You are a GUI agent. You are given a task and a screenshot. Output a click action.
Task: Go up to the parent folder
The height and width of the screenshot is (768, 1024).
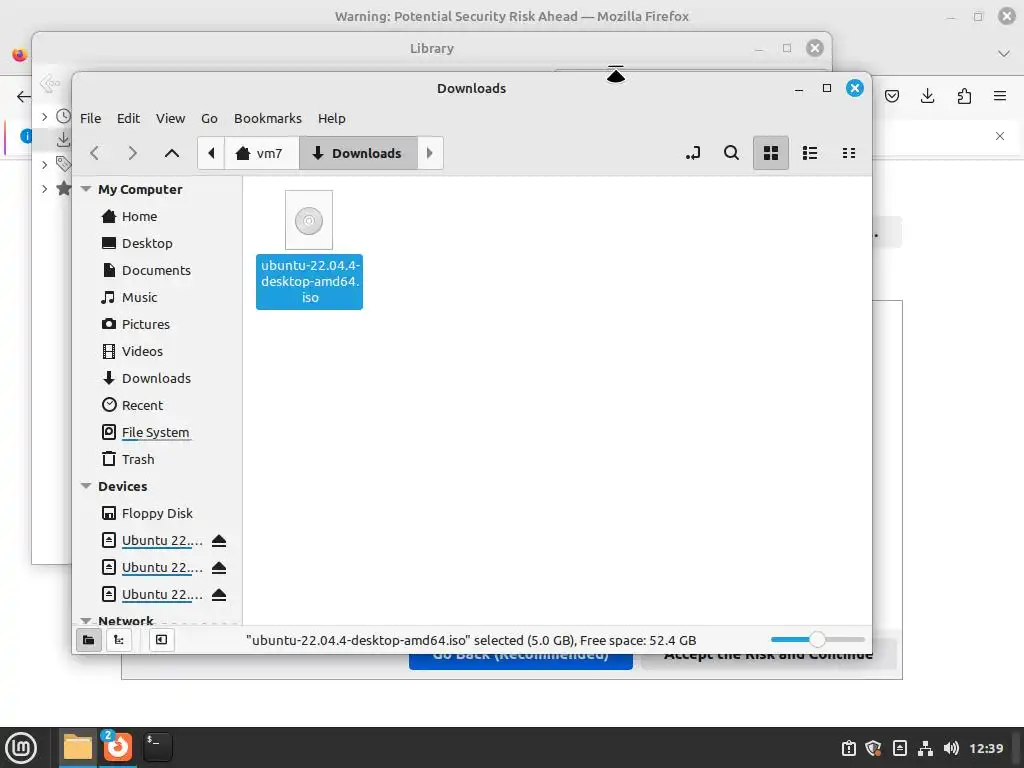(x=172, y=153)
